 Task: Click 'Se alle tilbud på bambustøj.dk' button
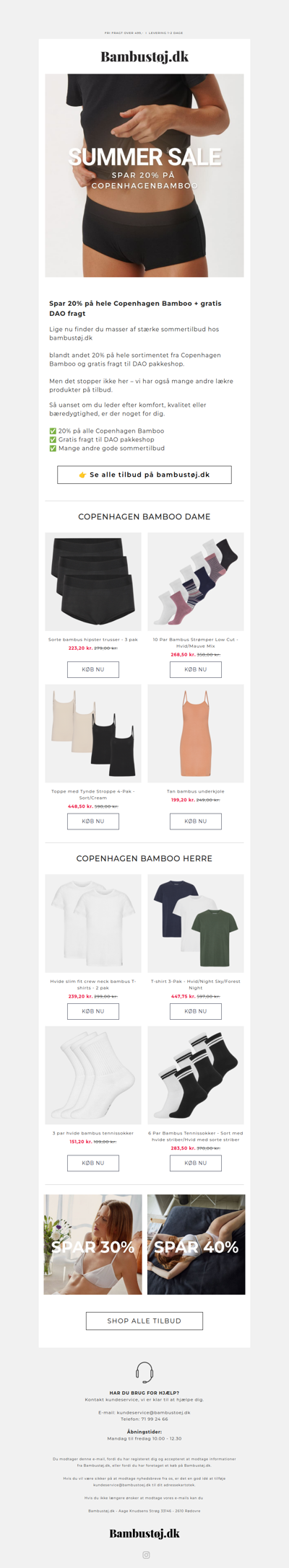[x=144, y=475]
